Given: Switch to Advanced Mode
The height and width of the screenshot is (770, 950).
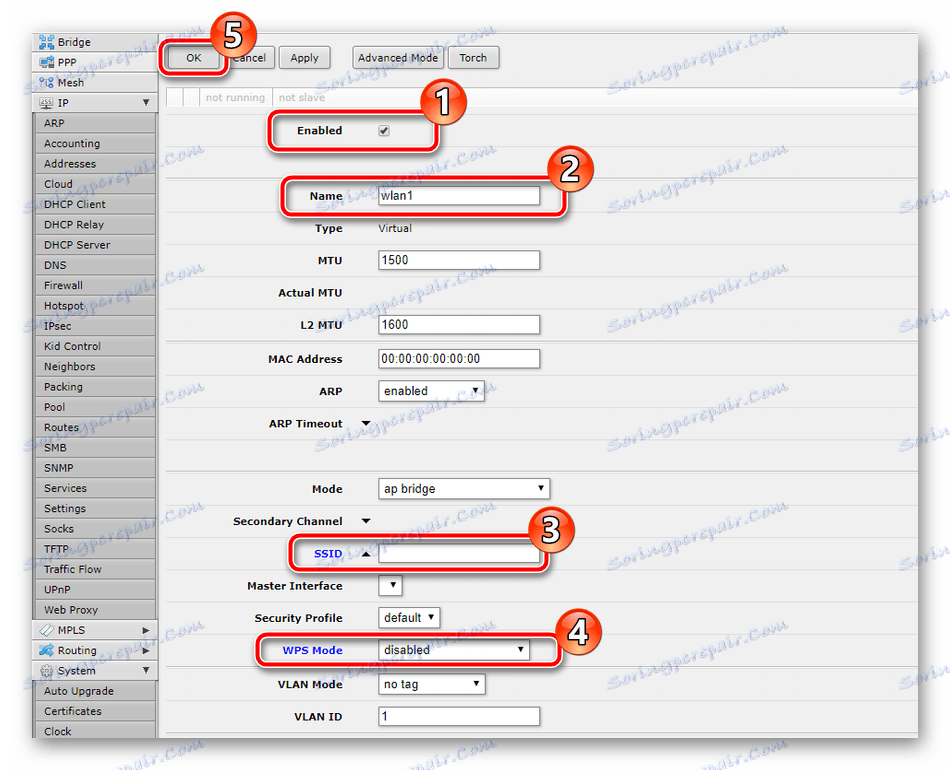Looking at the screenshot, I should (397, 58).
